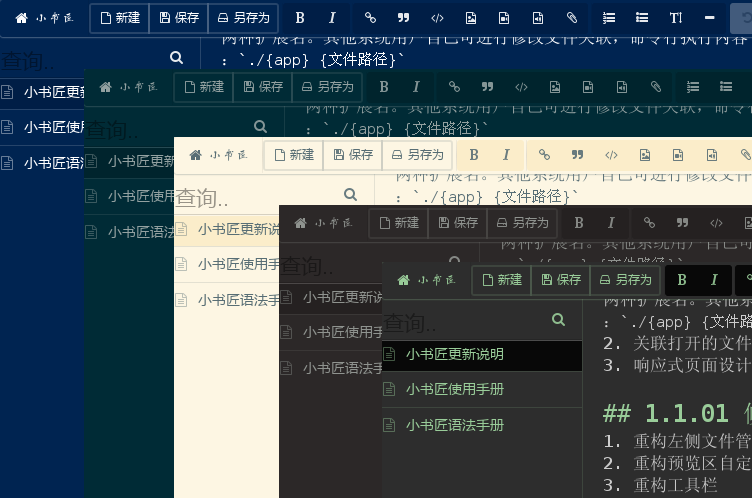752x498 pixels.
Task: Select 小书匠更新说明 in green-themed file list
Action: [454, 354]
